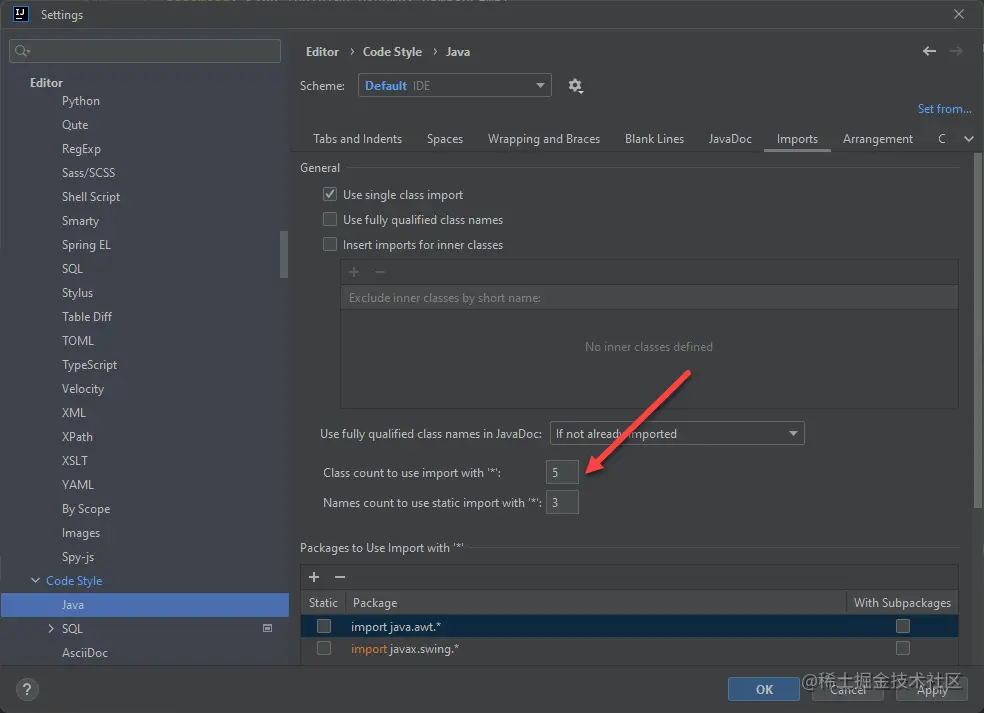Enable Use fully qualified class names
The width and height of the screenshot is (984, 713).
click(x=329, y=219)
